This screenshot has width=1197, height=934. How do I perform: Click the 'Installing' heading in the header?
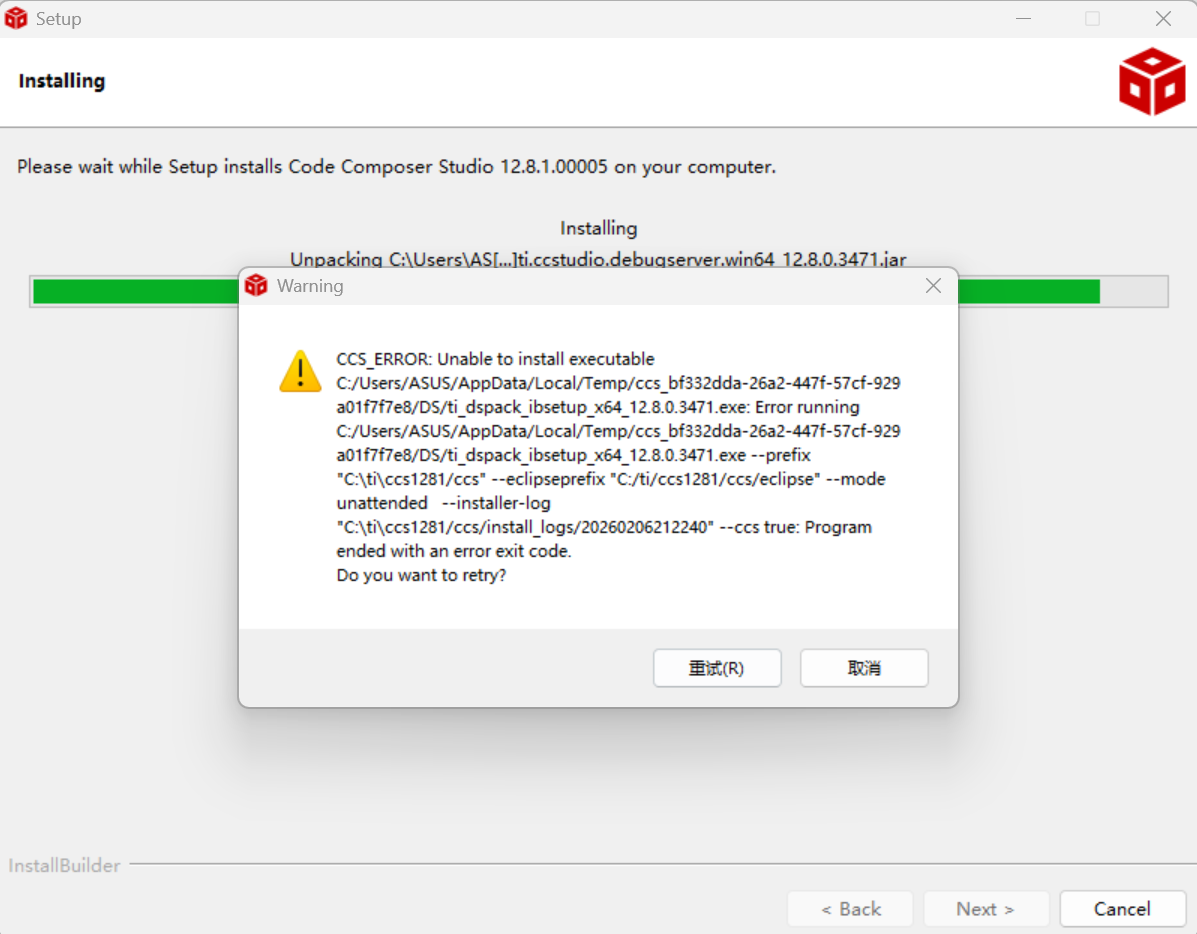[x=62, y=81]
